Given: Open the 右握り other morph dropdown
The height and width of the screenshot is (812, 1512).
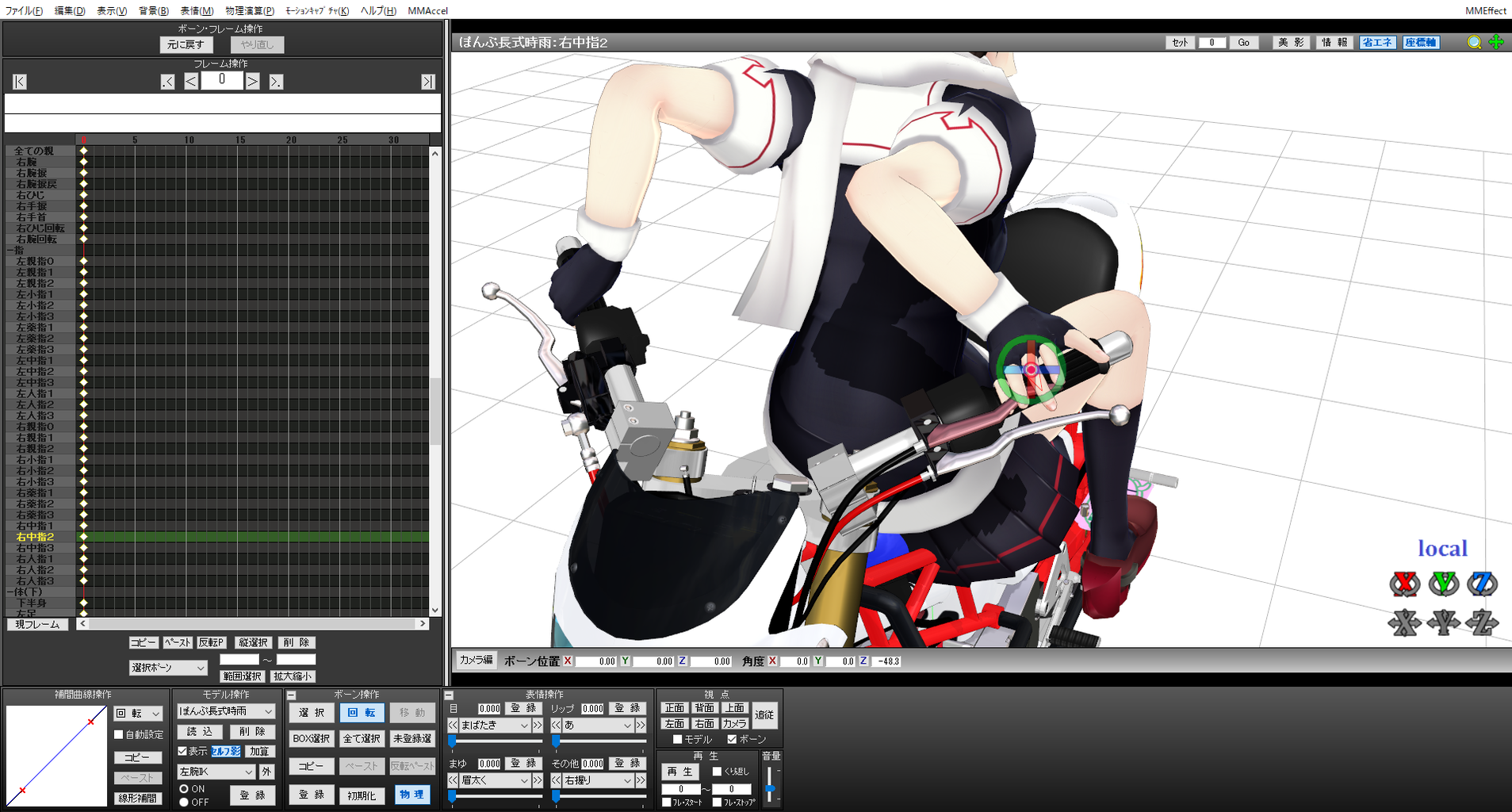Looking at the screenshot, I should click(598, 780).
